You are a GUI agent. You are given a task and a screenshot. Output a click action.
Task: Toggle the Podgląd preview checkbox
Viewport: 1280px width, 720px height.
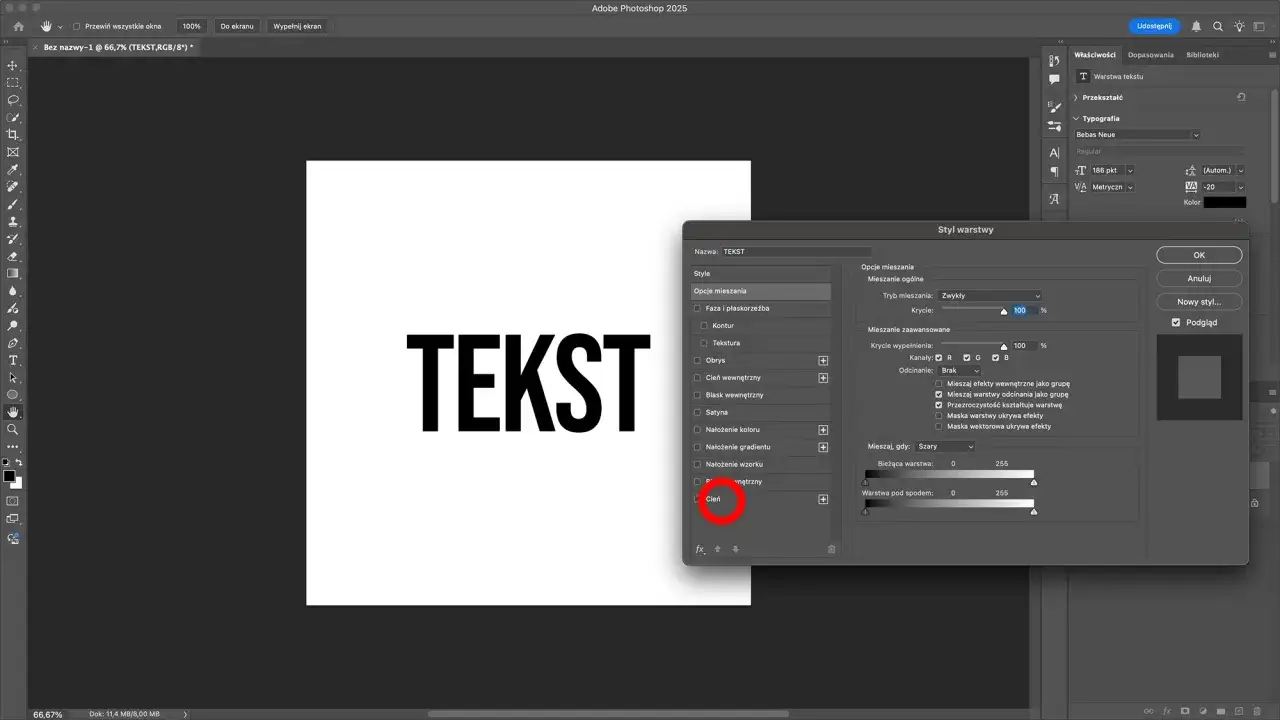pyautogui.click(x=1177, y=322)
